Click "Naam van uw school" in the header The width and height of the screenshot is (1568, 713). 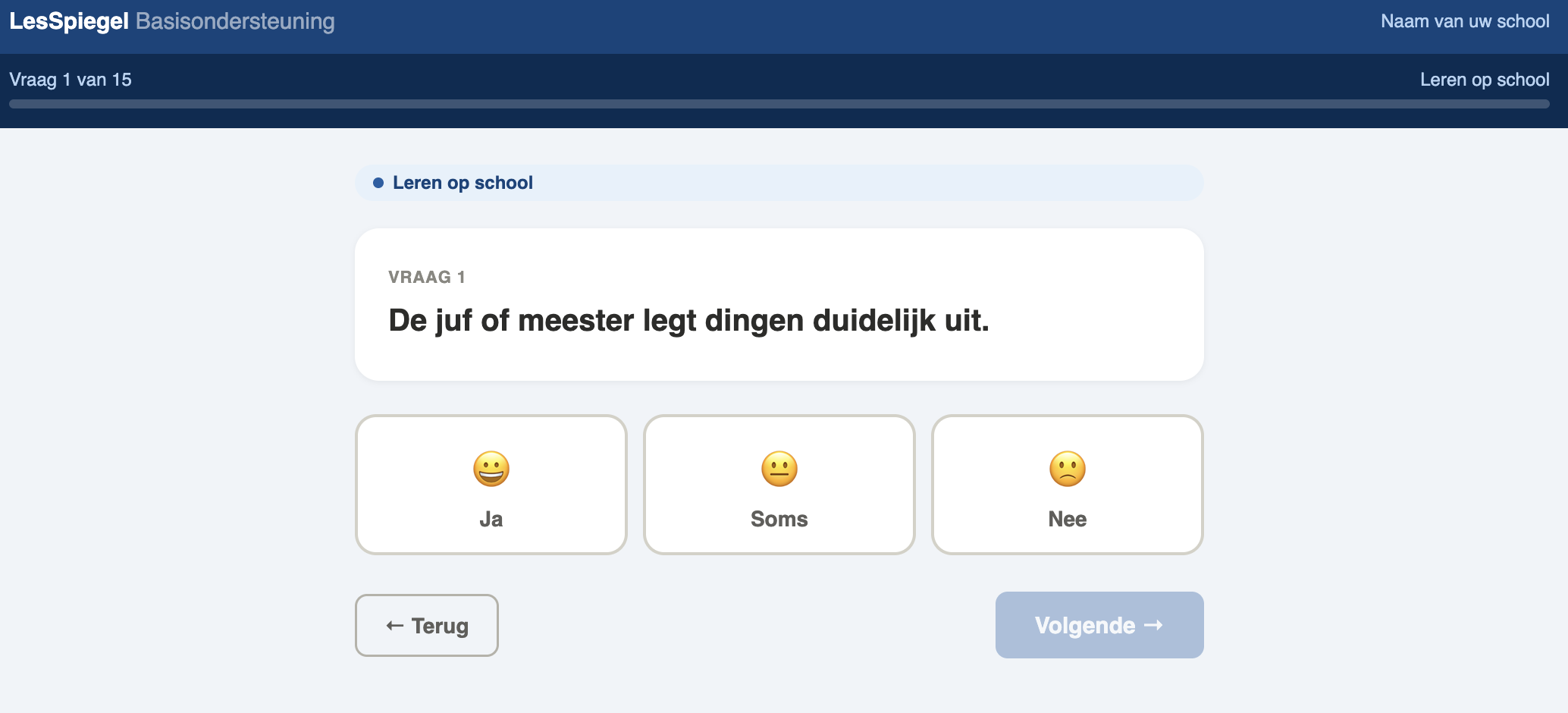pyautogui.click(x=1465, y=21)
